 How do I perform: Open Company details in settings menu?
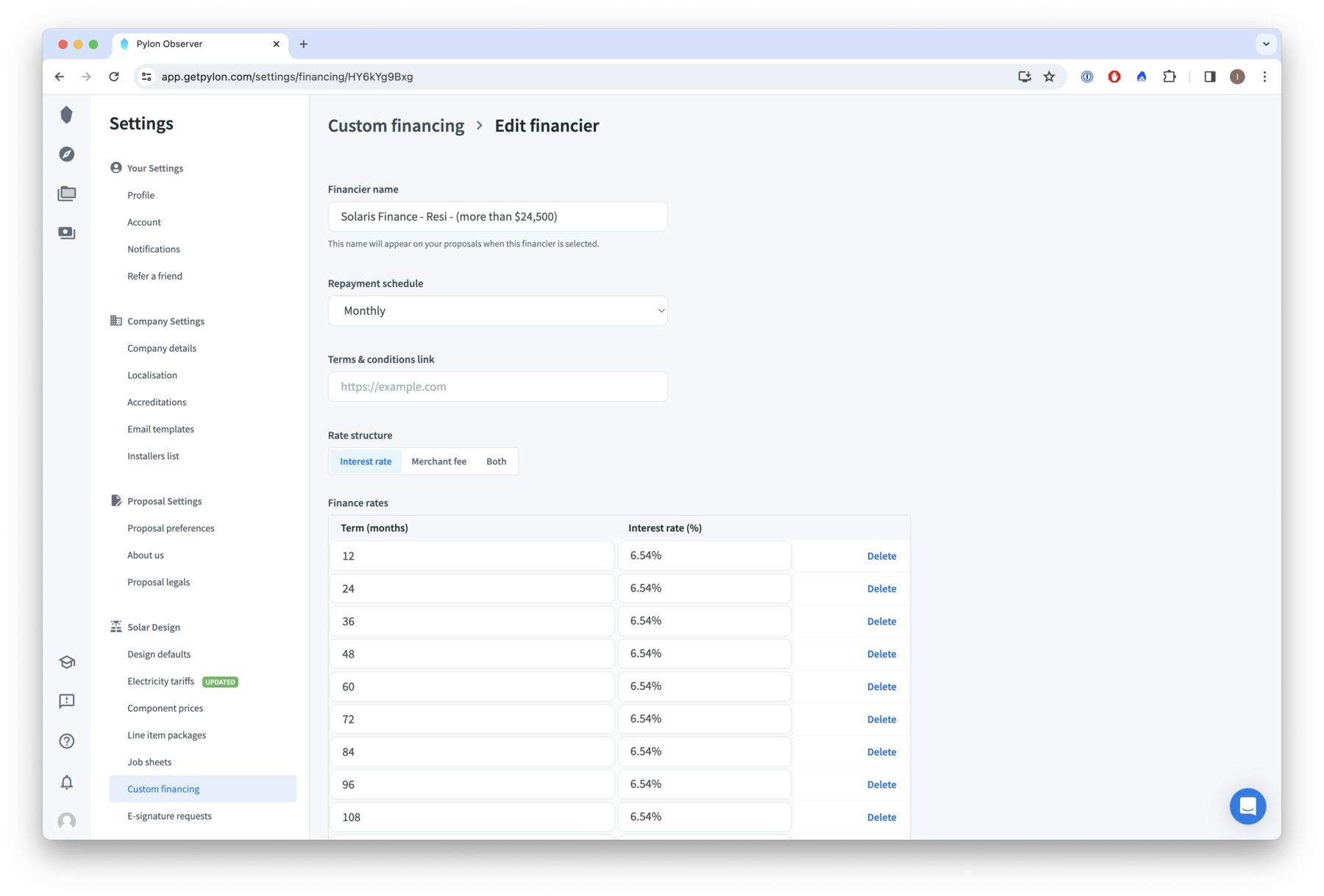click(x=162, y=348)
